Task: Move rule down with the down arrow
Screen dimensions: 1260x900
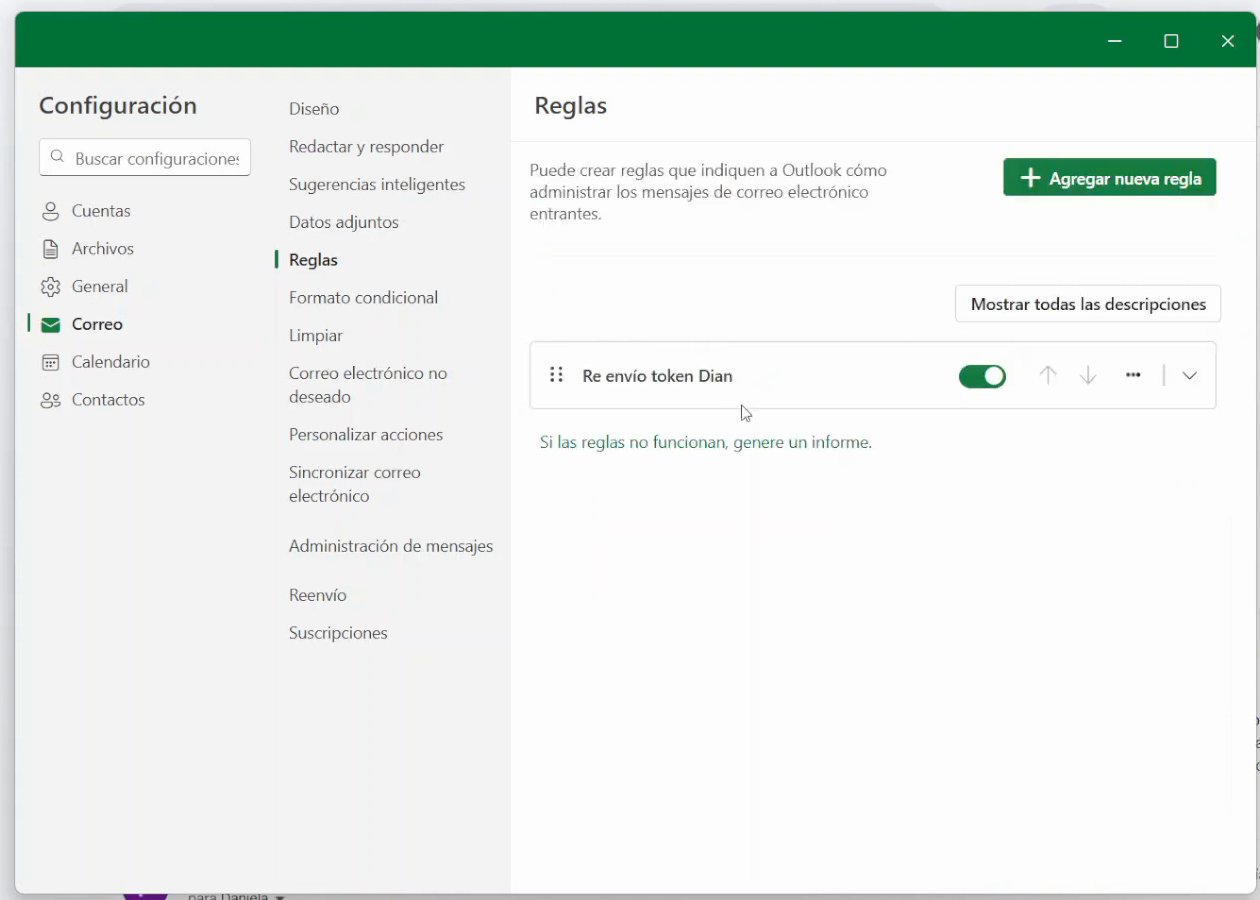Action: 1088,375
